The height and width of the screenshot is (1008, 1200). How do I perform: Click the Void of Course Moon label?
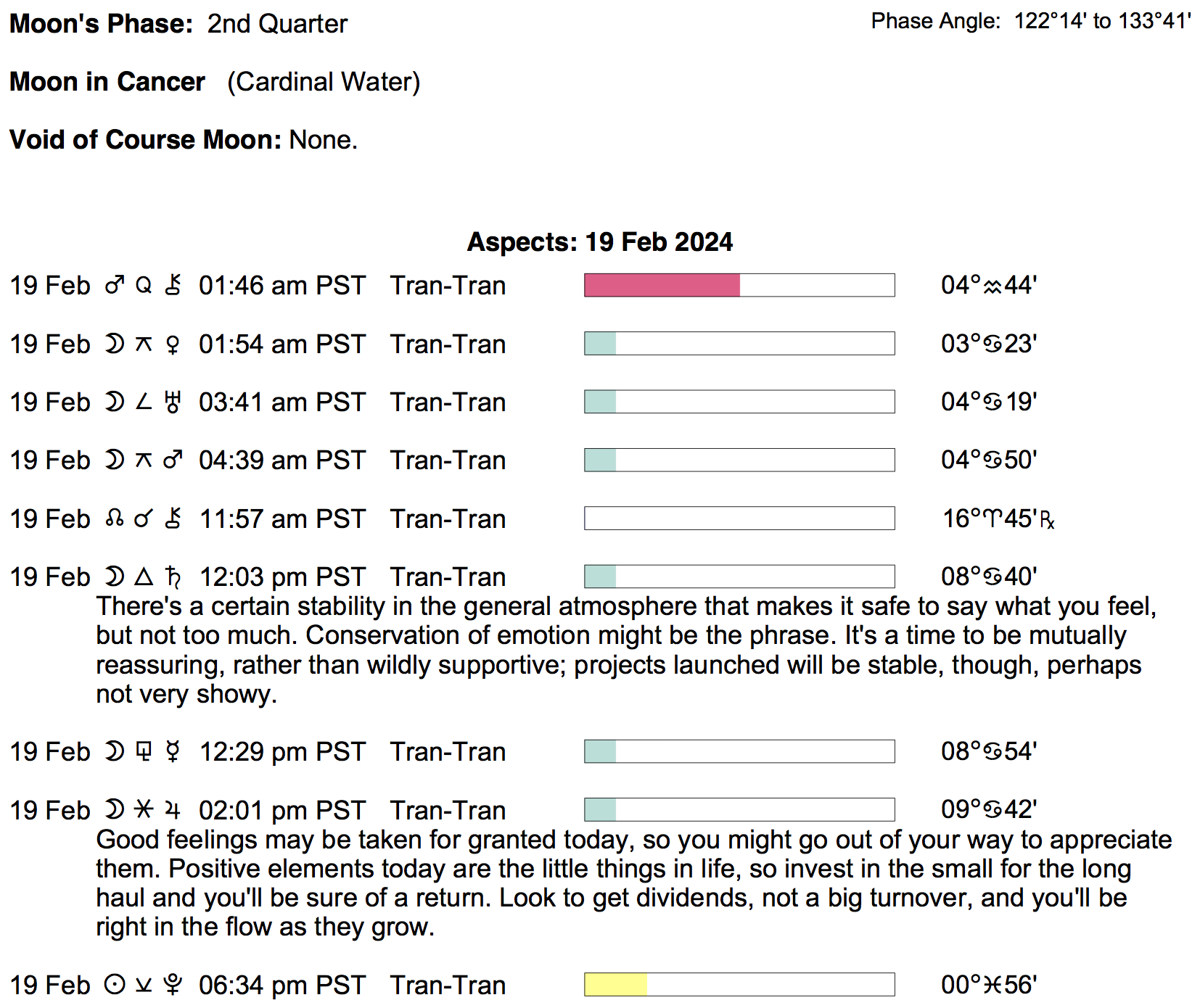145,140
